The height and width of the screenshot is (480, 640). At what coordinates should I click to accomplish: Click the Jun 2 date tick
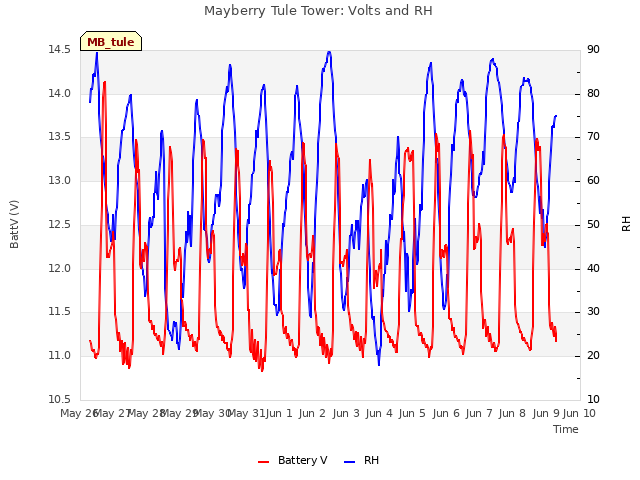coord(312,413)
